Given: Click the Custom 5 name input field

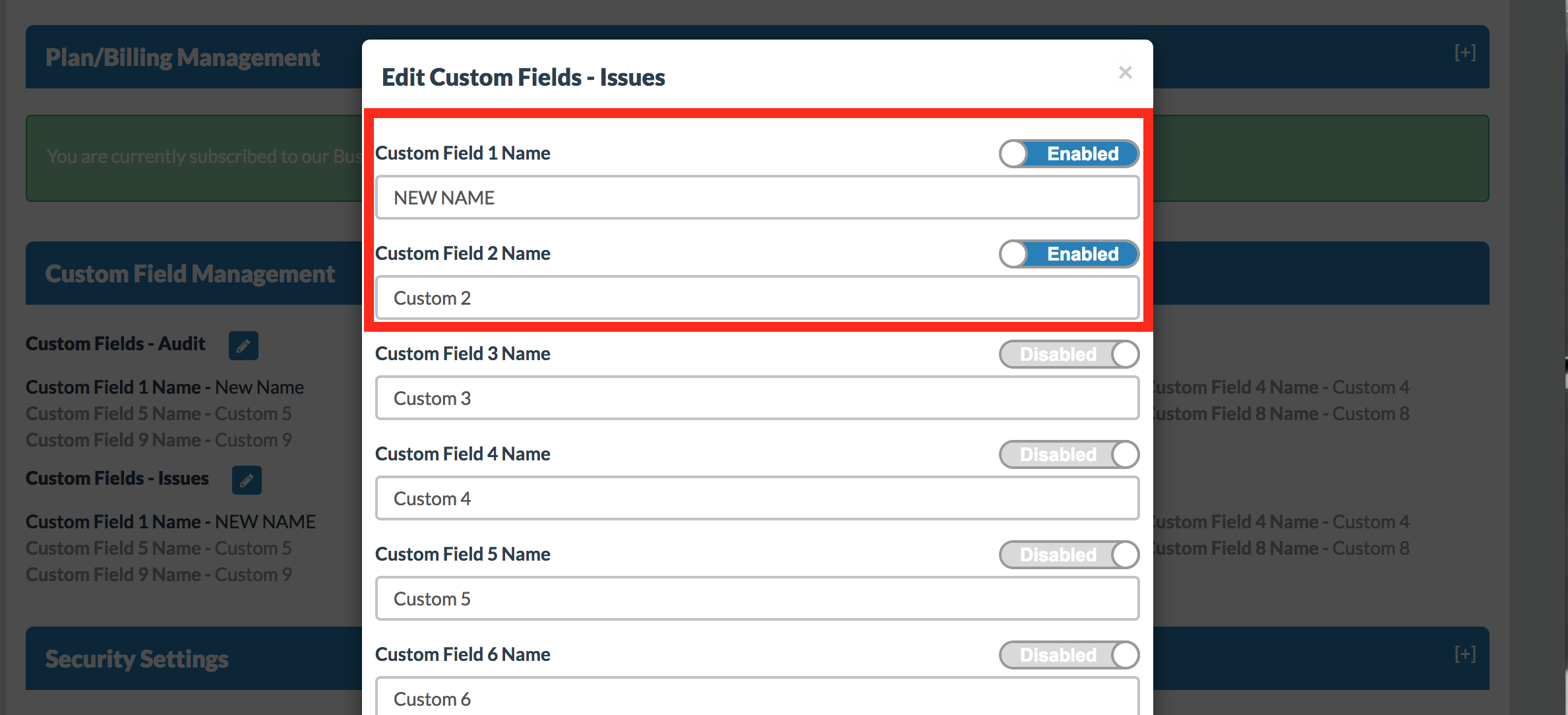Looking at the screenshot, I should coord(757,598).
